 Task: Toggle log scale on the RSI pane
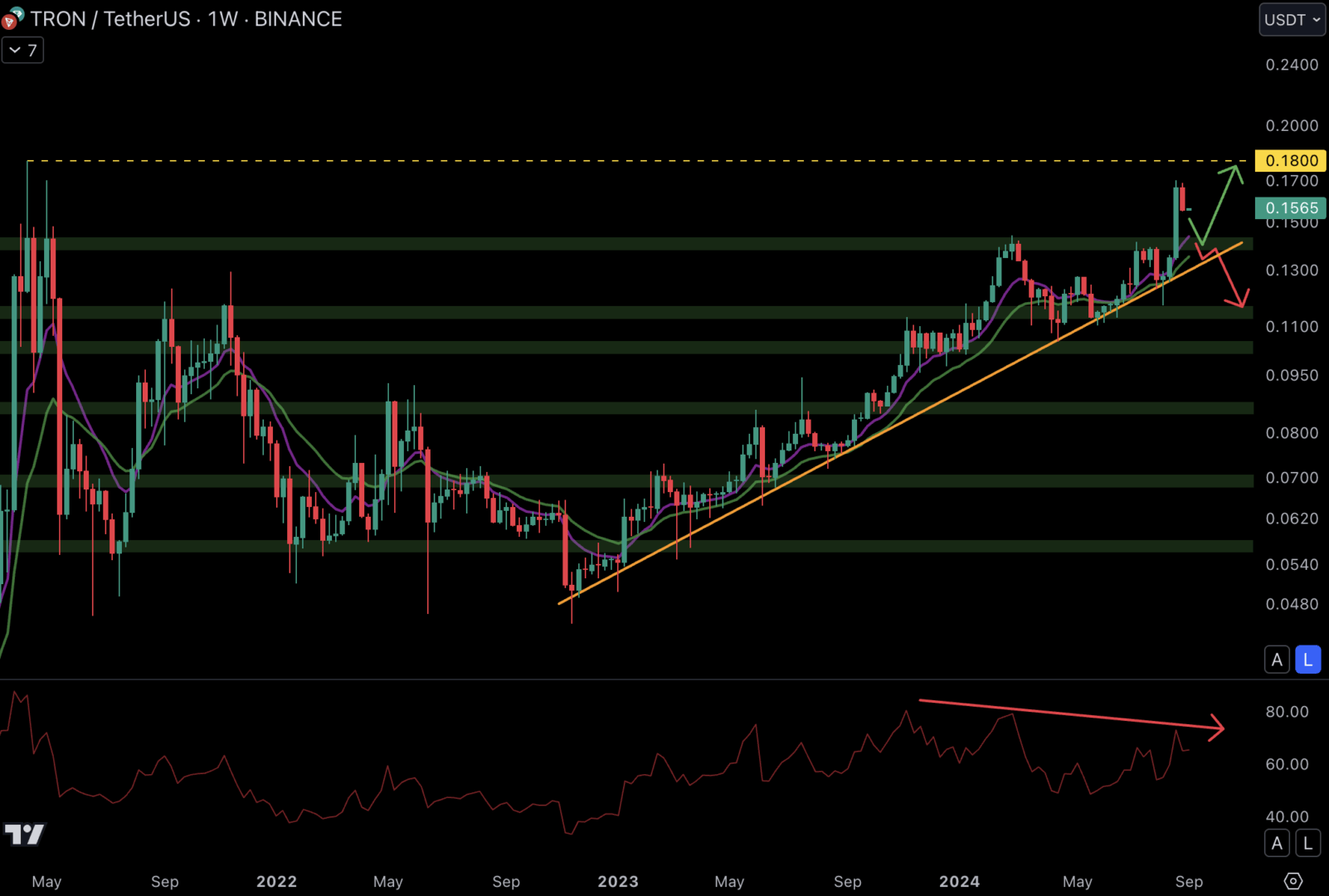click(x=1307, y=844)
